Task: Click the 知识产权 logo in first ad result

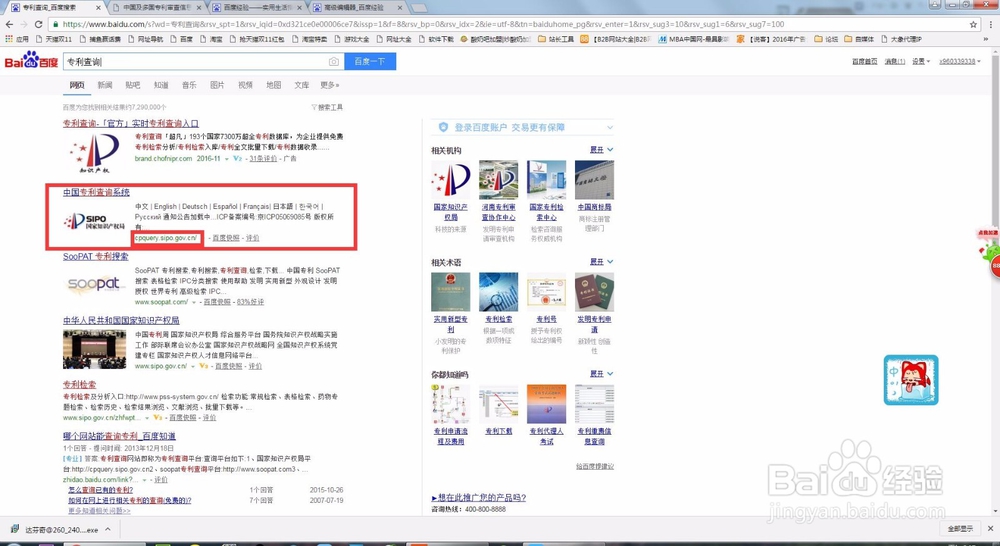Action: point(94,154)
